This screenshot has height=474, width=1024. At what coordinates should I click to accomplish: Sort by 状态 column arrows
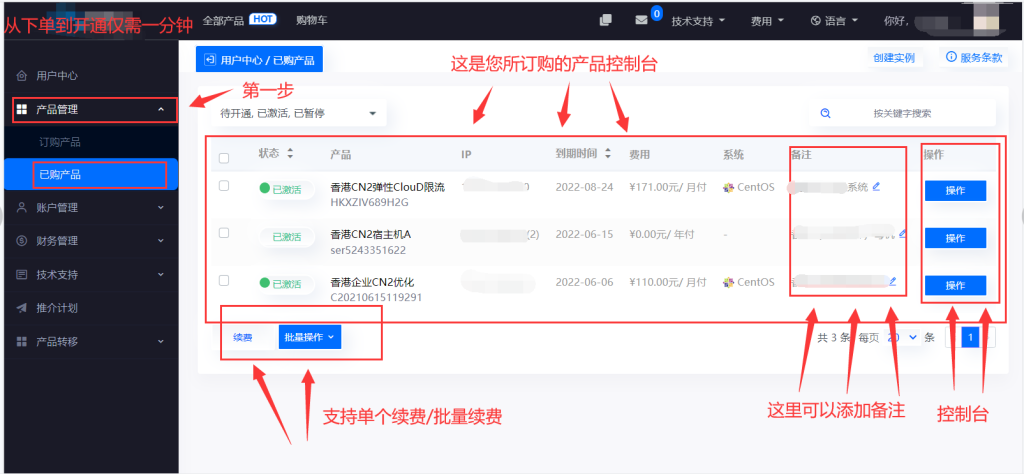click(x=290, y=154)
